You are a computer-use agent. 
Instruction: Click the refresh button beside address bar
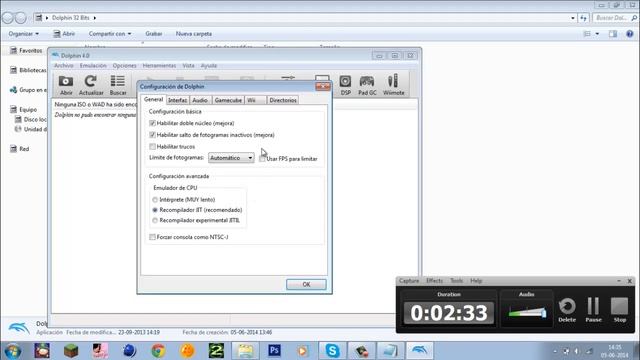pos(583,18)
